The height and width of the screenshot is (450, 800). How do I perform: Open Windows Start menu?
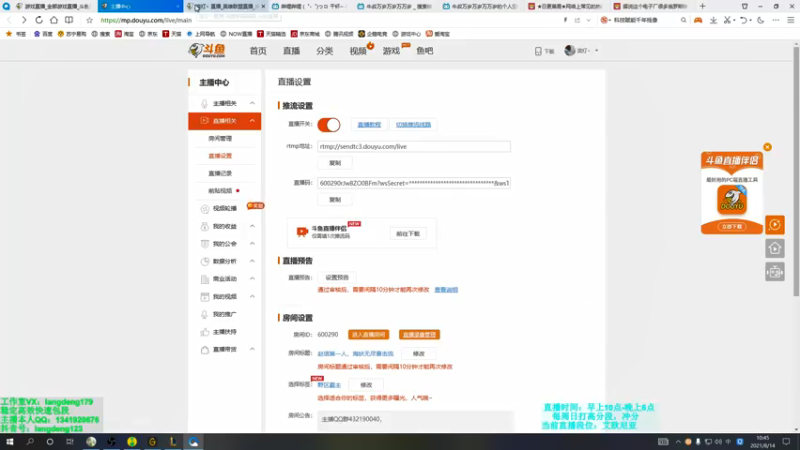click(10, 442)
